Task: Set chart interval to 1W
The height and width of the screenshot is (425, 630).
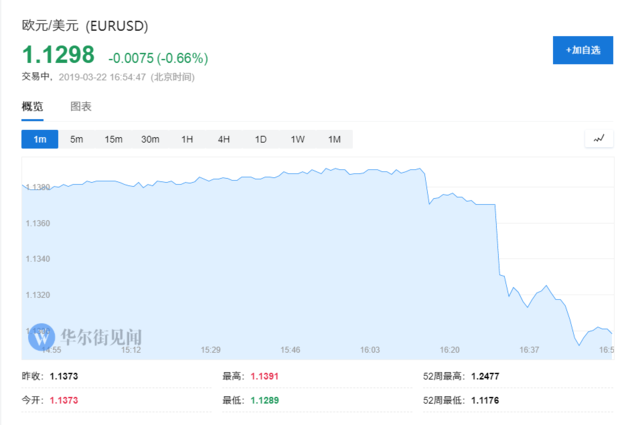Action: 297,139
